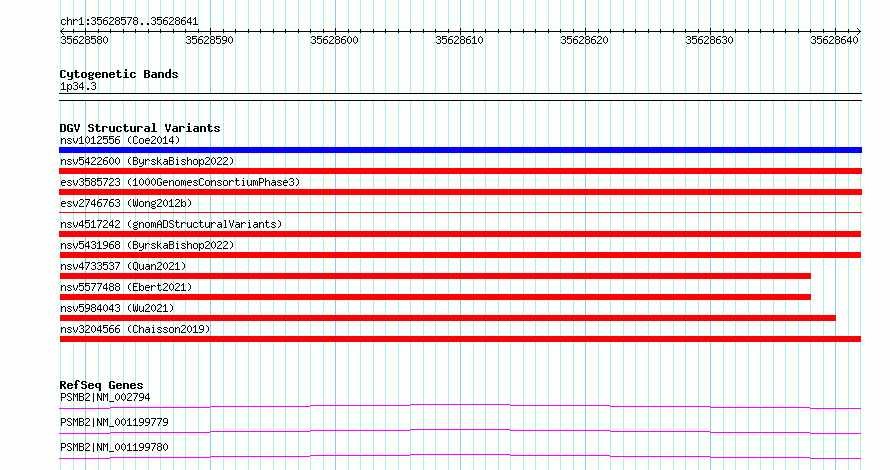Viewport: 890px width, 470px height.
Task: Click the red nsv5422600 variant bar
Action: 460,171
